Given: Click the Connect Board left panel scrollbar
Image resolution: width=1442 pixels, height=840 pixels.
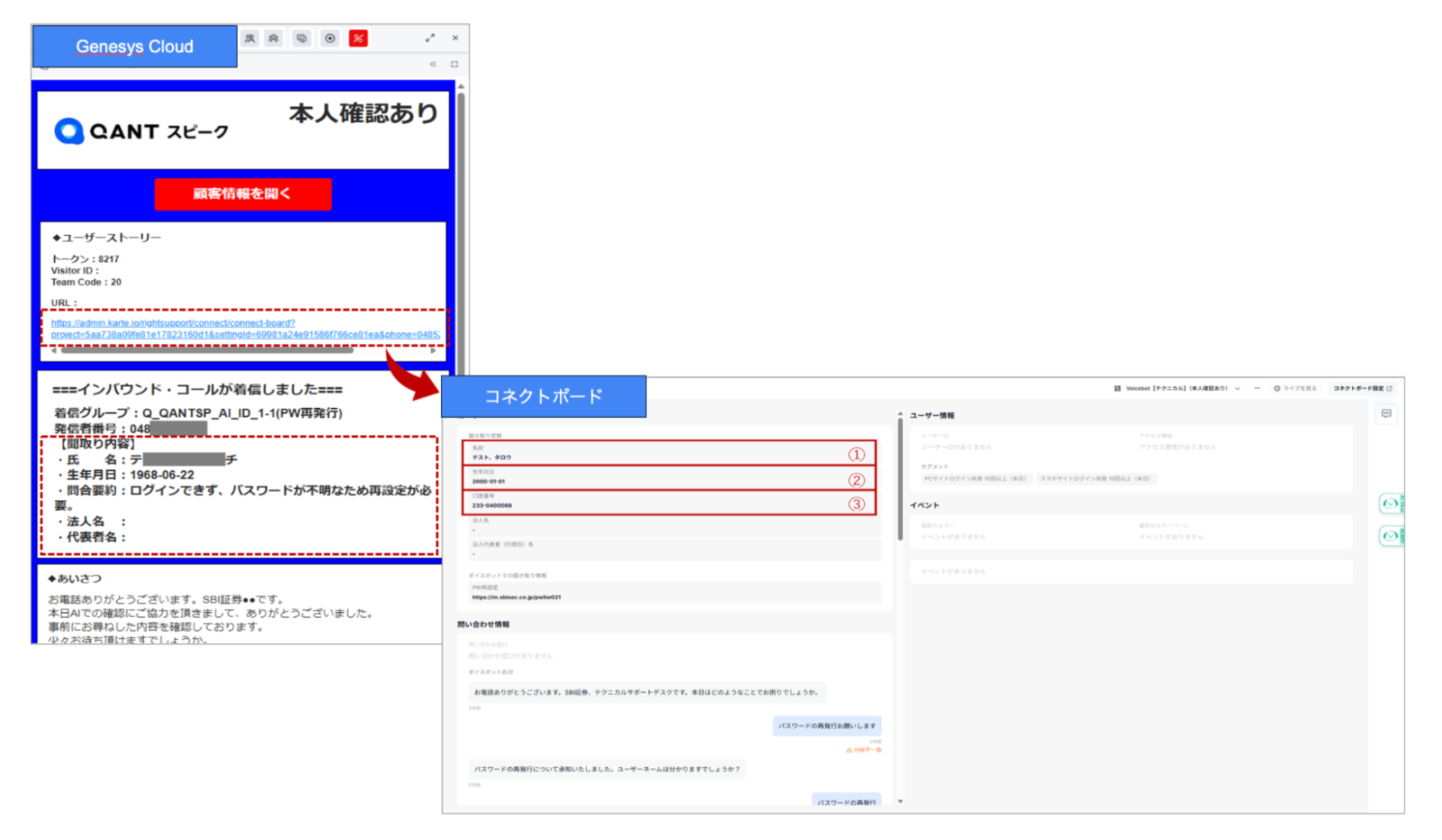Looking at the screenshot, I should coord(900,479).
